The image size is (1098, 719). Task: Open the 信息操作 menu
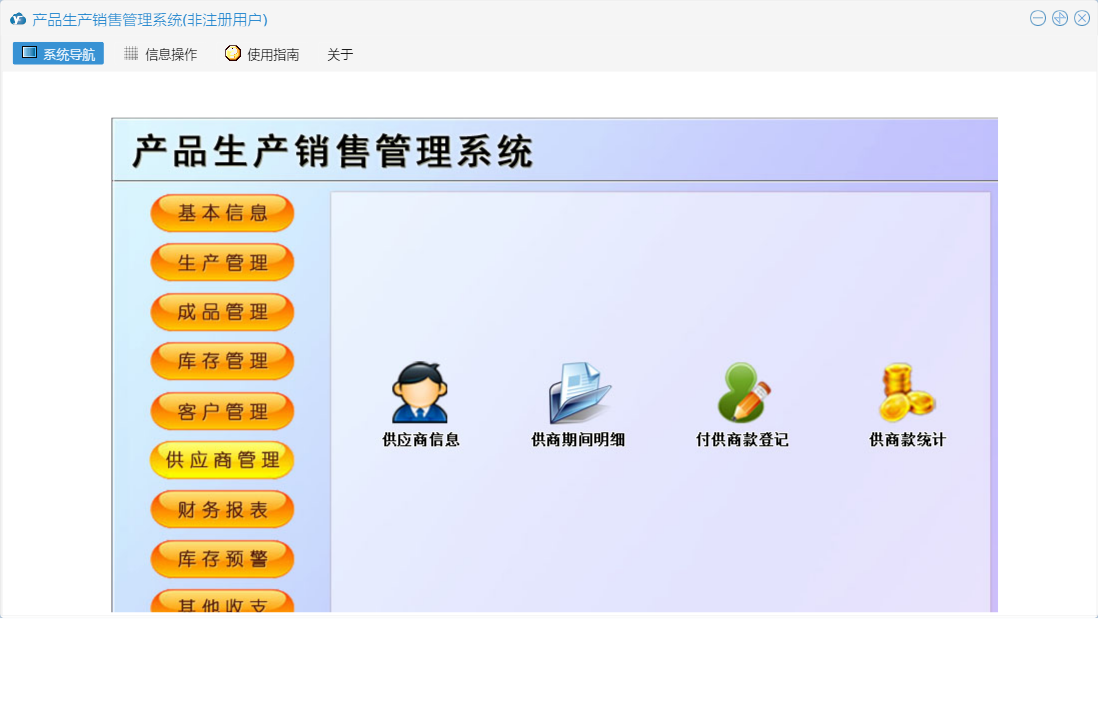(x=161, y=54)
